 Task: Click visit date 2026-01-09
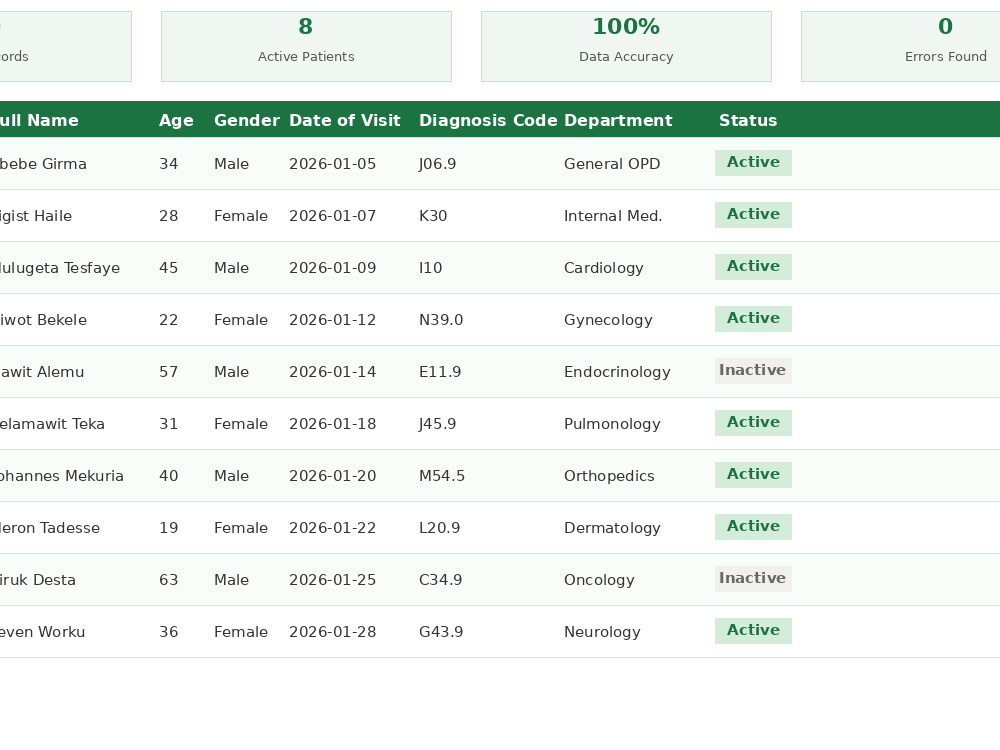click(x=332, y=268)
